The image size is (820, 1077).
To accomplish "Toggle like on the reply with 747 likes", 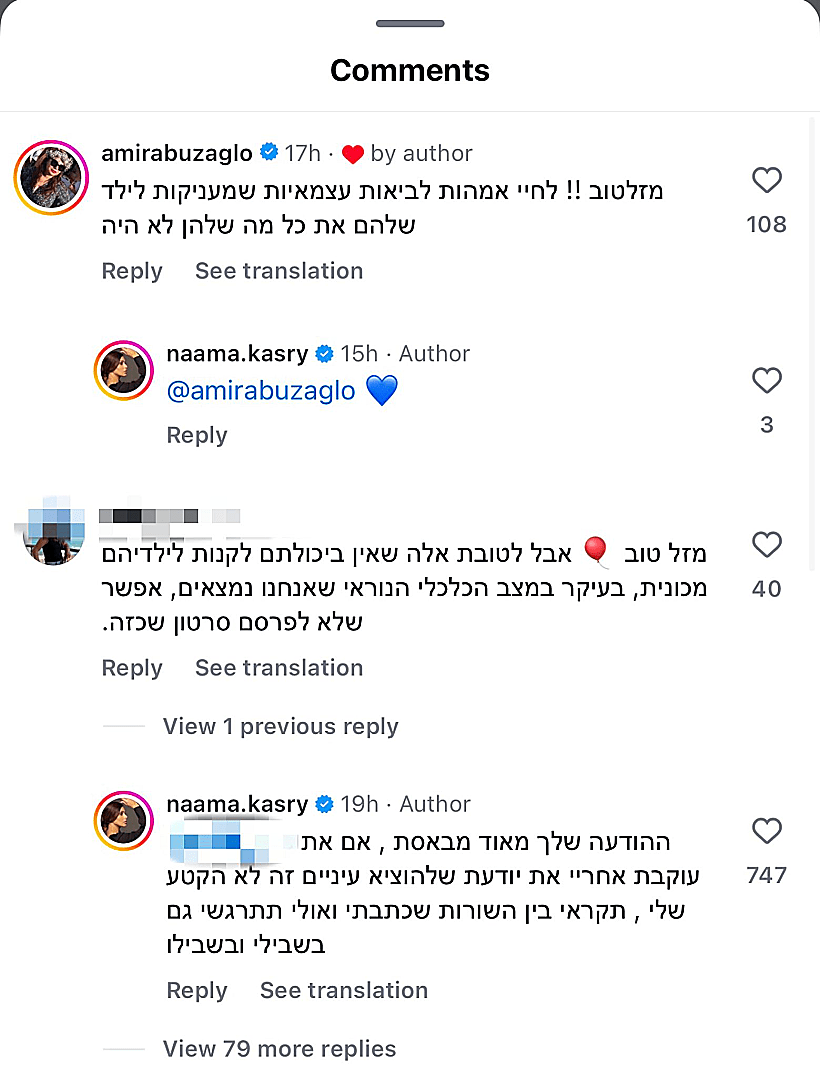I will pyautogui.click(x=767, y=831).
